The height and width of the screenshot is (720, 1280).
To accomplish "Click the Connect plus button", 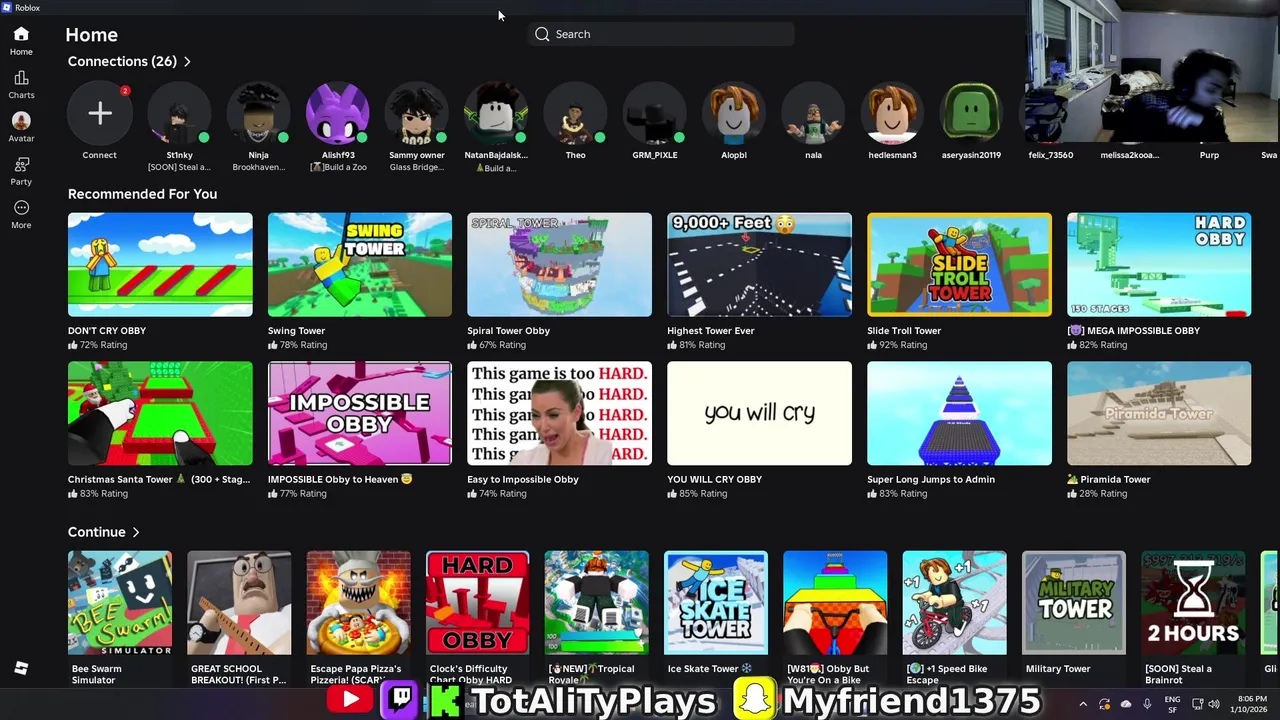I will click(x=99, y=113).
